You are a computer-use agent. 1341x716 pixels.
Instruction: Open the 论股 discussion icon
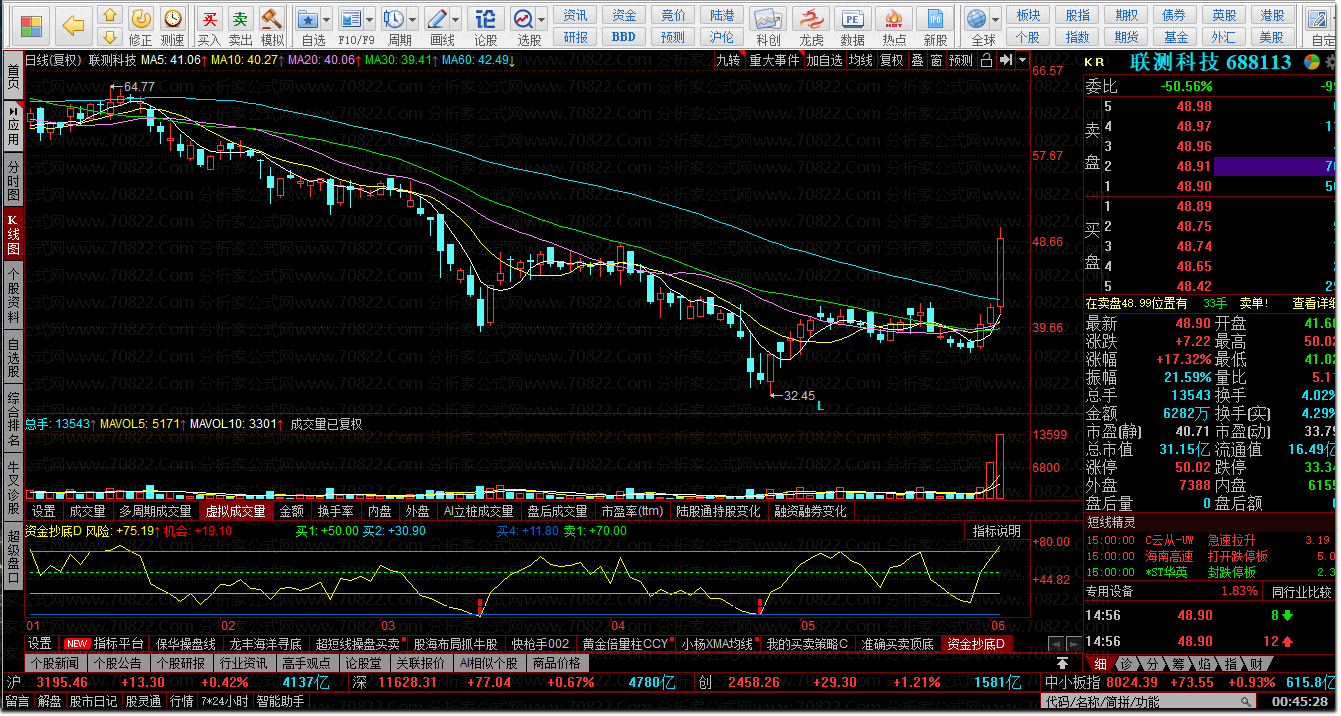point(485,18)
